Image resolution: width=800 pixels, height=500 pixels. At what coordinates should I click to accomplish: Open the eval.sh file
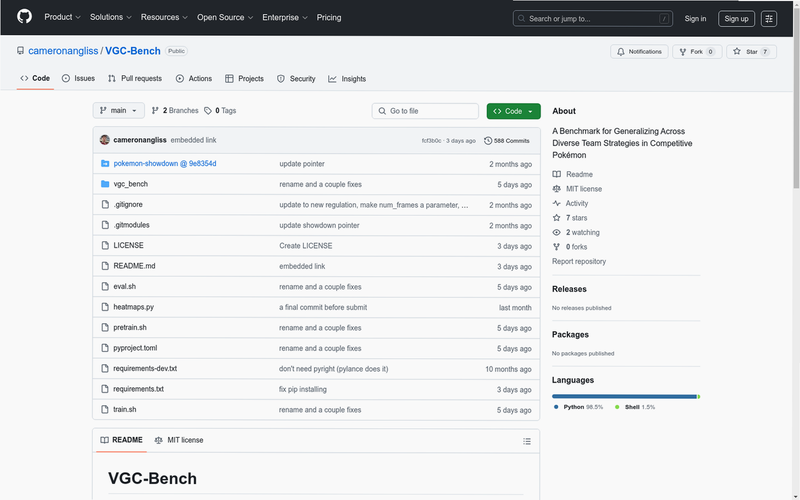(124, 287)
